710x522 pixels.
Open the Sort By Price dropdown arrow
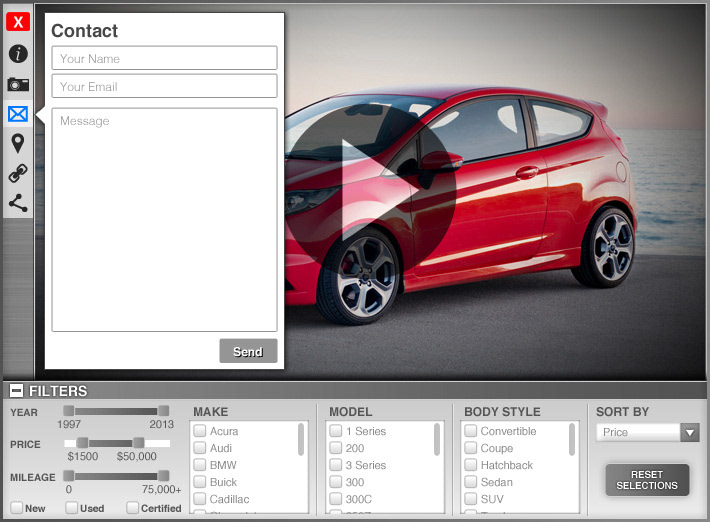pos(690,432)
